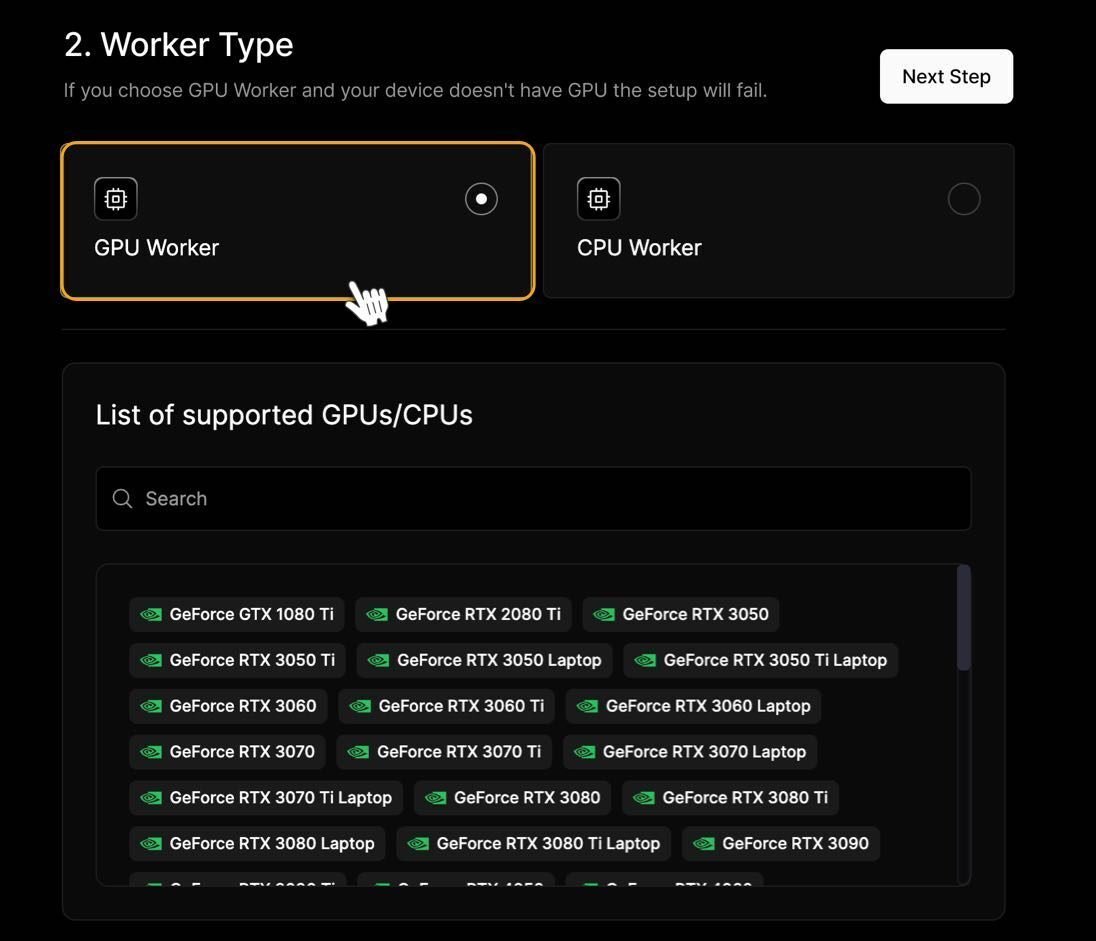Click the Nvidia logo beside GeForce GTX 1080 Ti
This screenshot has width=1096, height=941.
(x=151, y=614)
